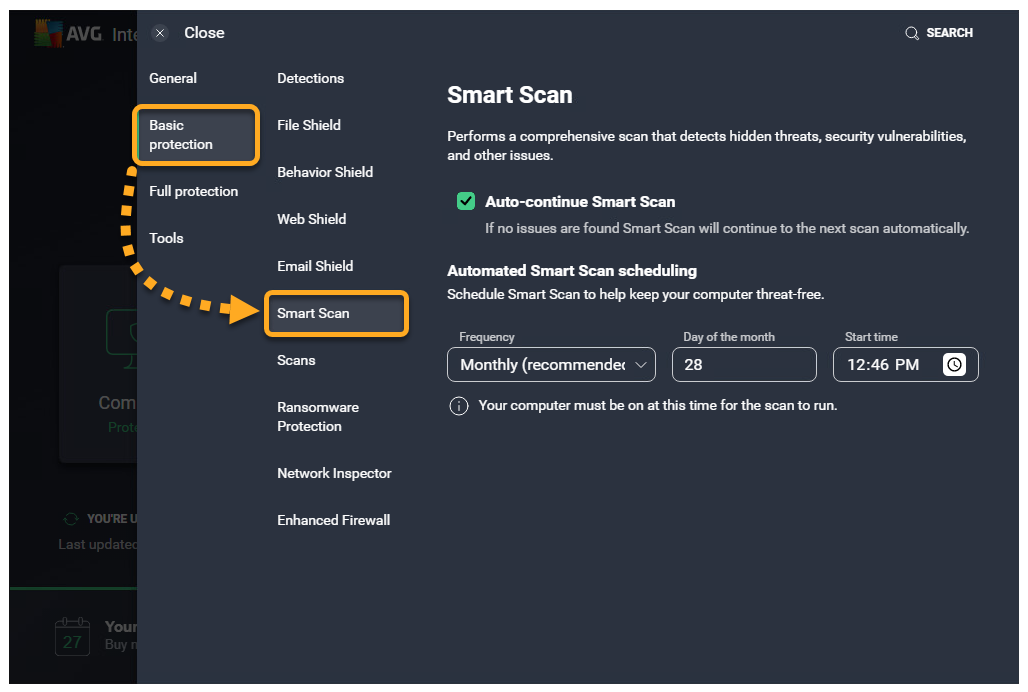Click the green refresh update icon

[x=70, y=519]
